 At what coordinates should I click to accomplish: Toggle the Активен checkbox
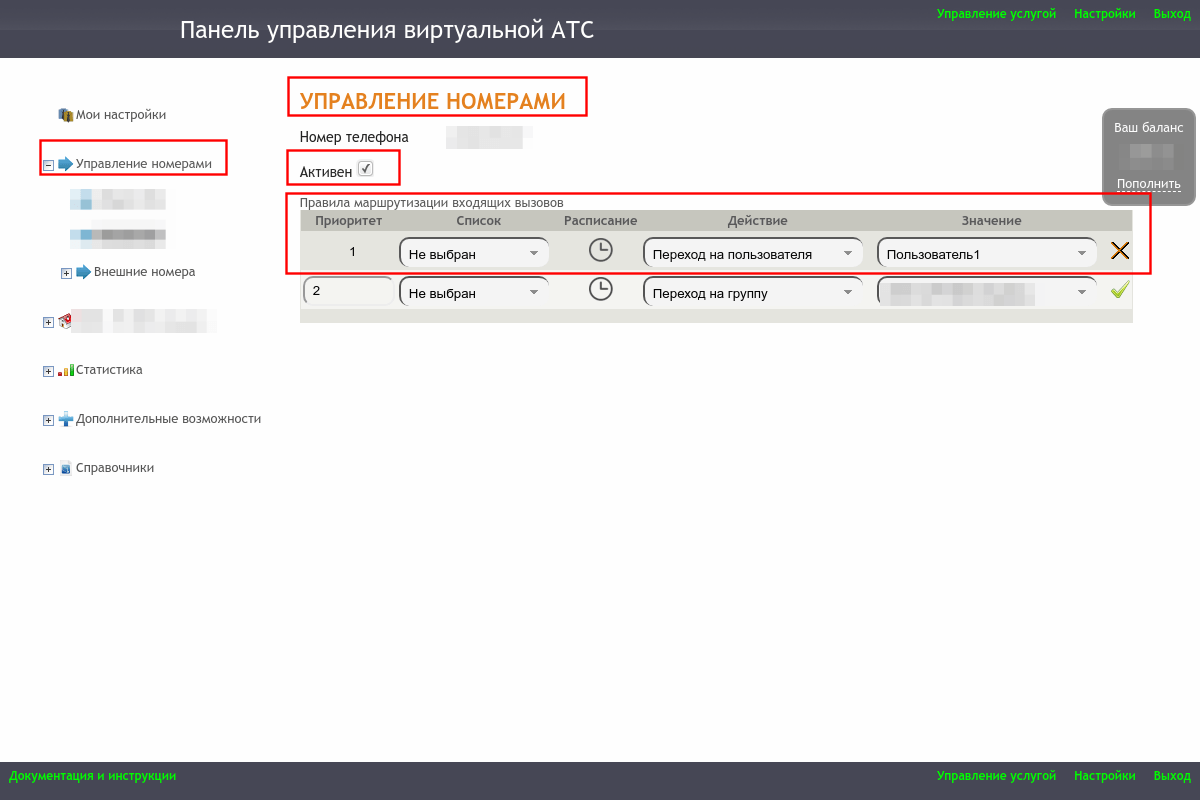[x=366, y=169]
